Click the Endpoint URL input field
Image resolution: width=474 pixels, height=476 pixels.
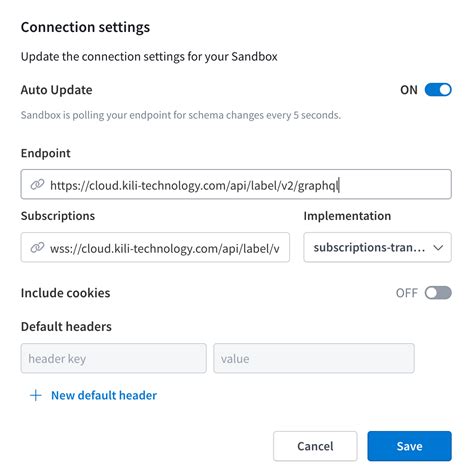tap(236, 184)
